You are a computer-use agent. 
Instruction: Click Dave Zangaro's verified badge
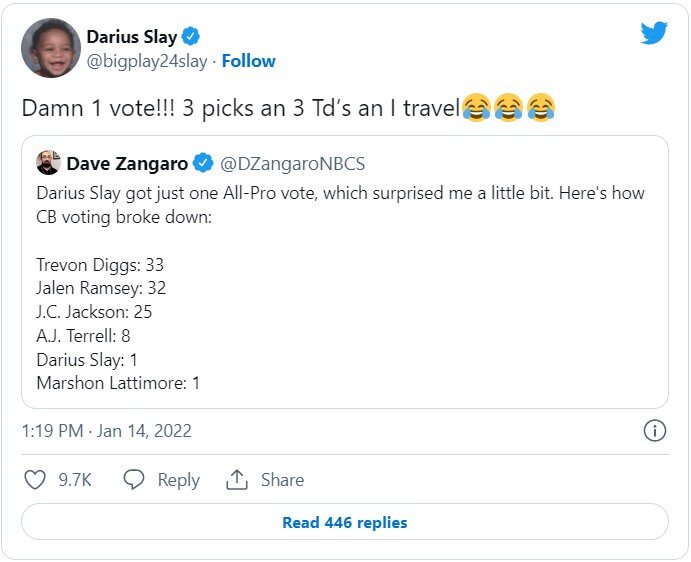coord(202,162)
